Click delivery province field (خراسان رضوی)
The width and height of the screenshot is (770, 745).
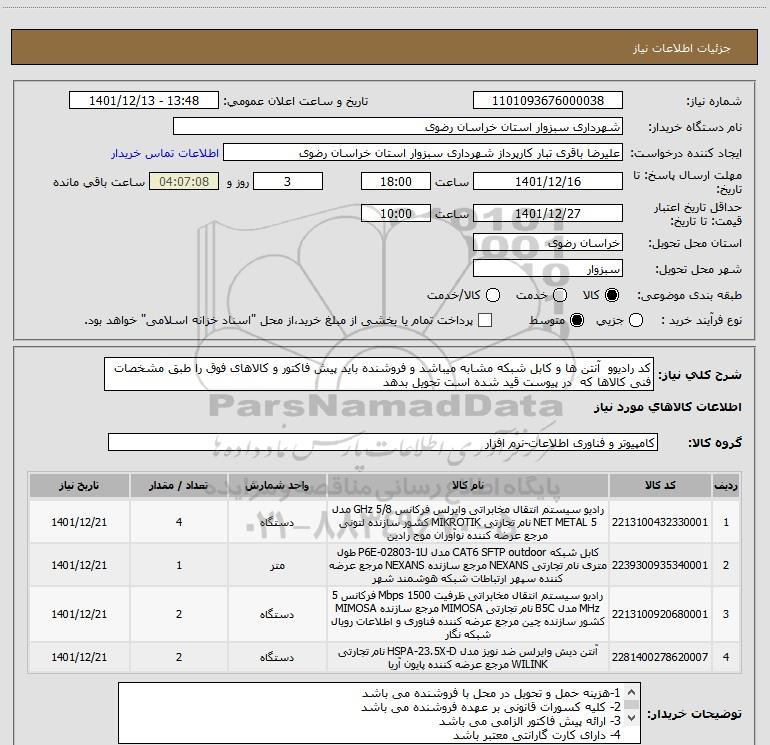point(548,243)
